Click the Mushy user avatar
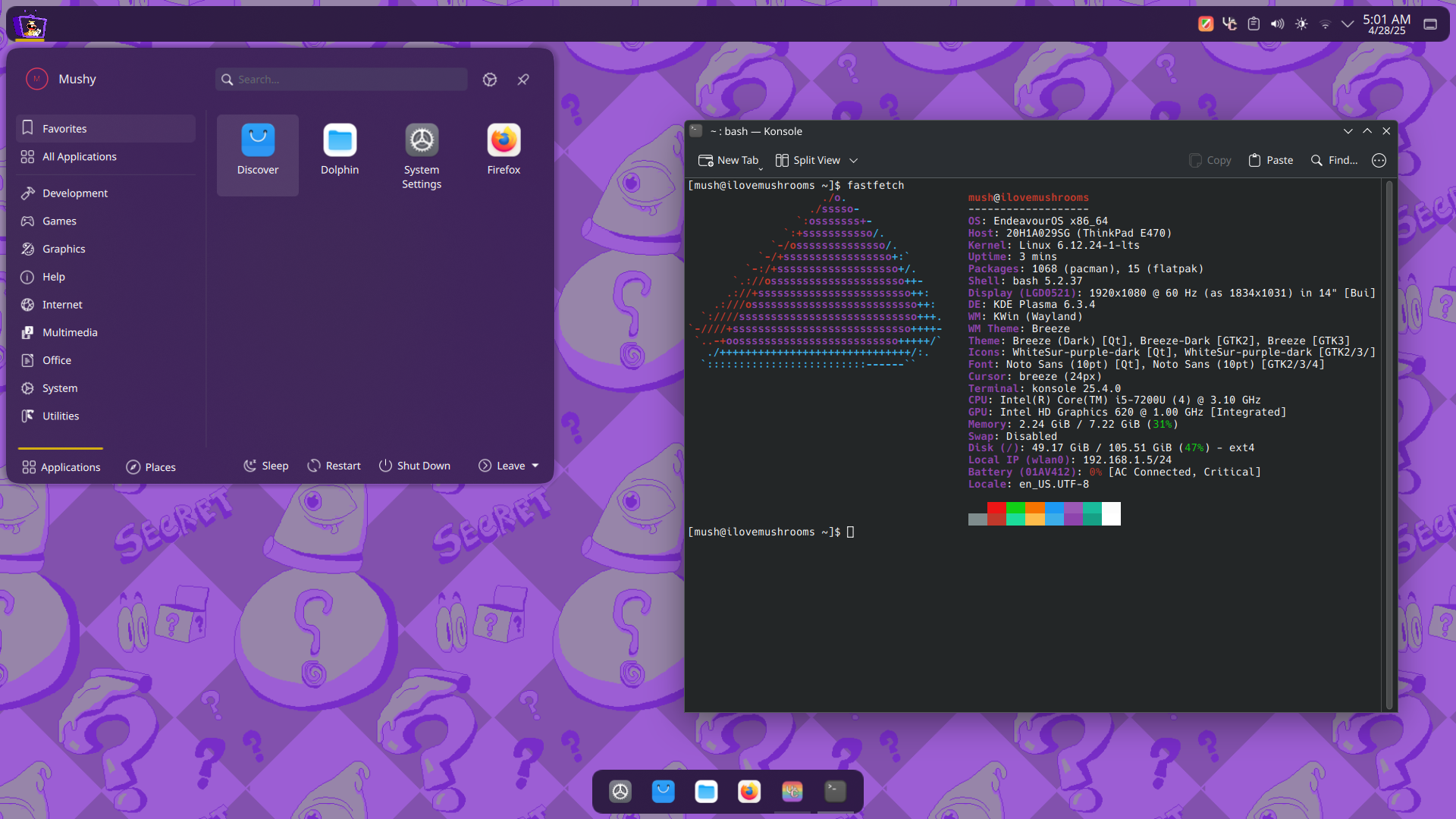 click(36, 79)
